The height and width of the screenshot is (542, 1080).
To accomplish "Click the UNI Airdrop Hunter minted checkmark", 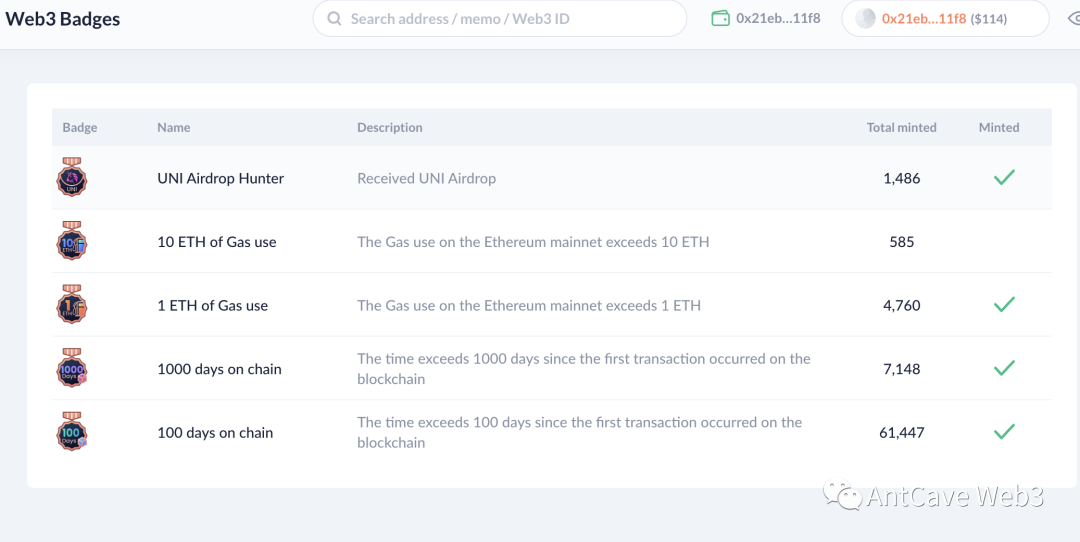I will click(1004, 178).
